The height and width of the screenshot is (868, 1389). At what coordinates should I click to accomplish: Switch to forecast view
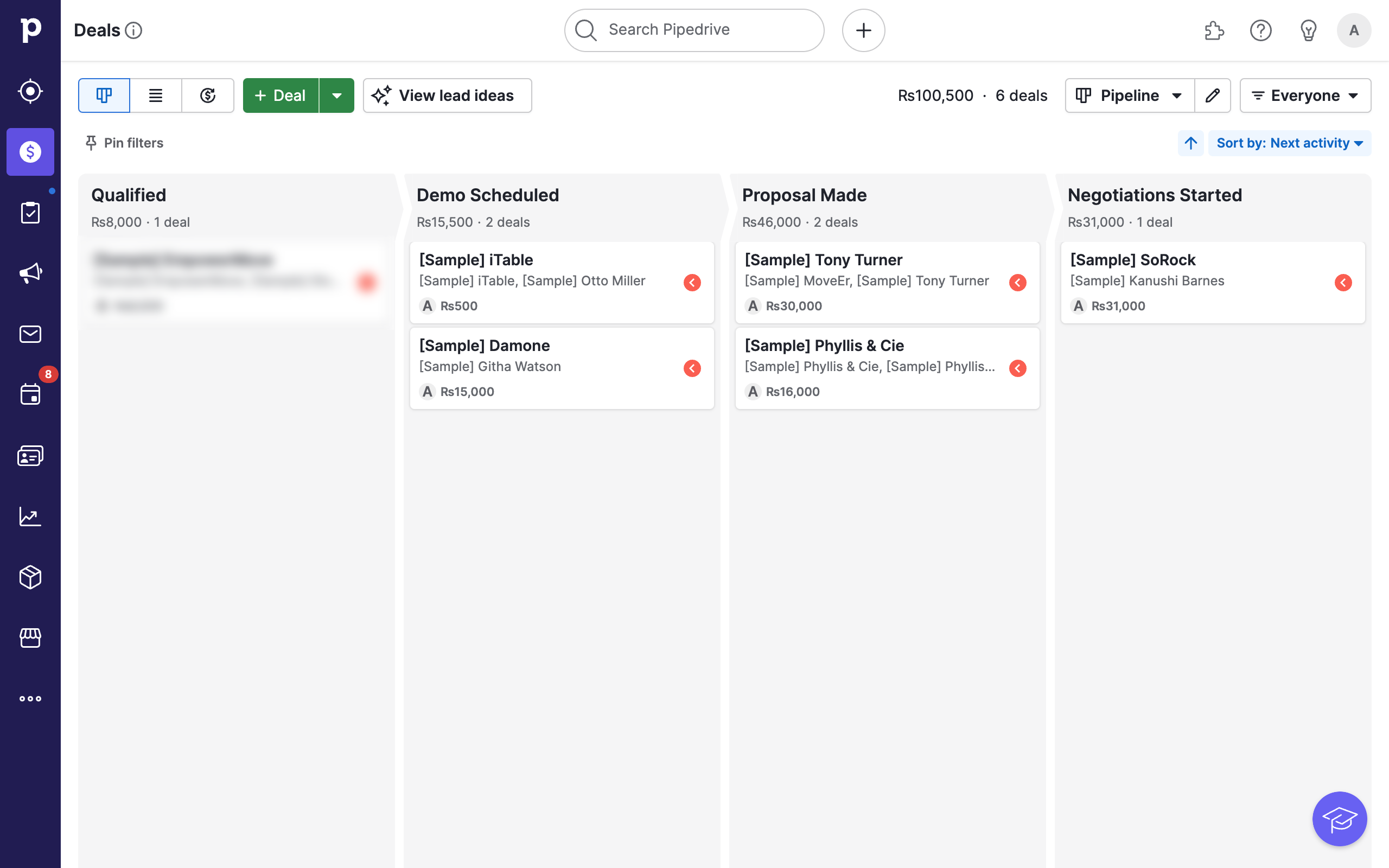coord(208,95)
